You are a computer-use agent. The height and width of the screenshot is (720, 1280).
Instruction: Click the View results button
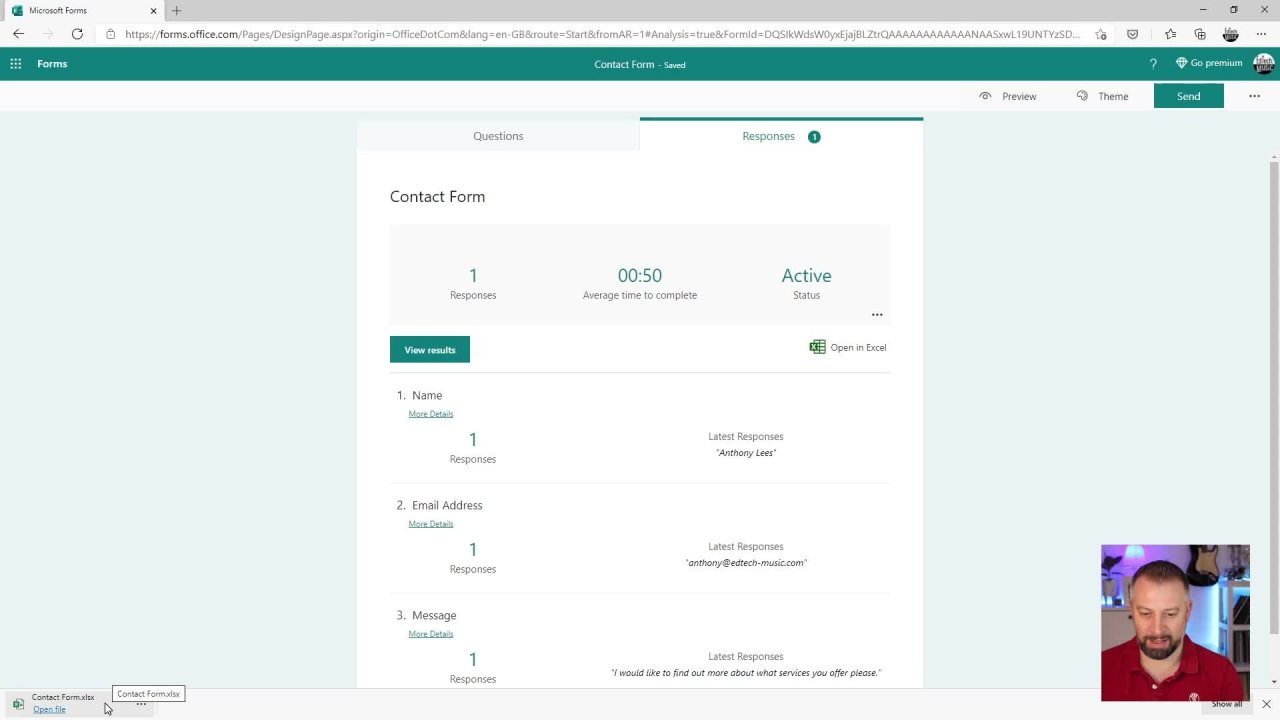point(430,350)
